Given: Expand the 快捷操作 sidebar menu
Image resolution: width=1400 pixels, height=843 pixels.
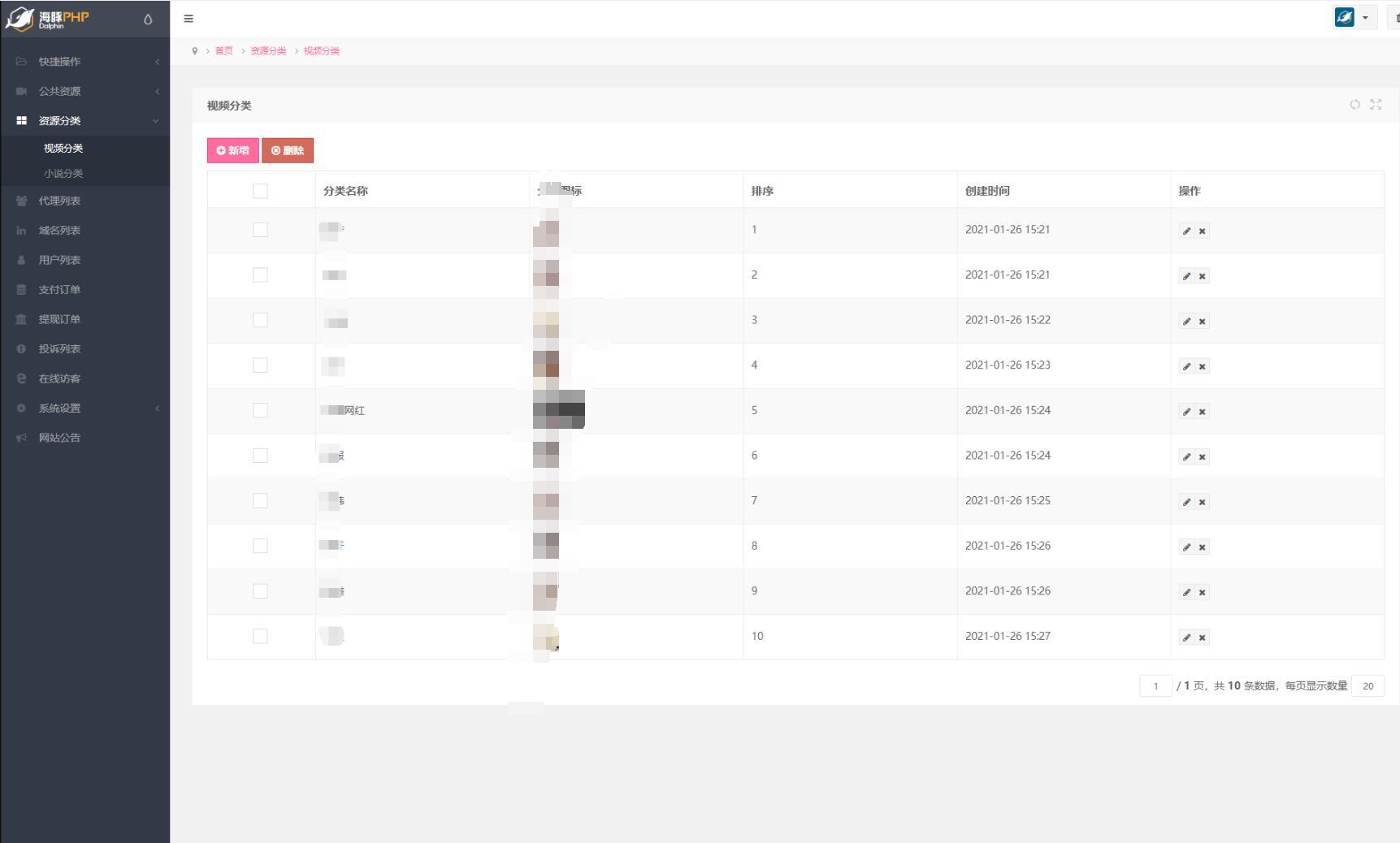Looking at the screenshot, I should coord(60,62).
